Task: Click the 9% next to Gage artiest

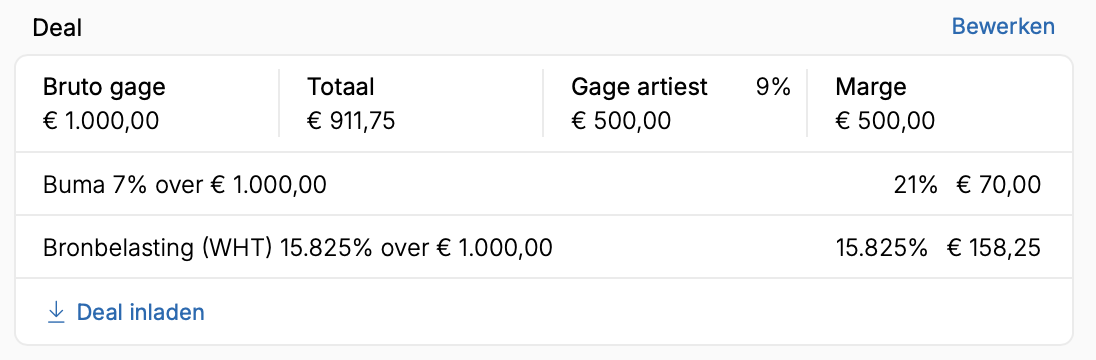Action: pos(773,87)
